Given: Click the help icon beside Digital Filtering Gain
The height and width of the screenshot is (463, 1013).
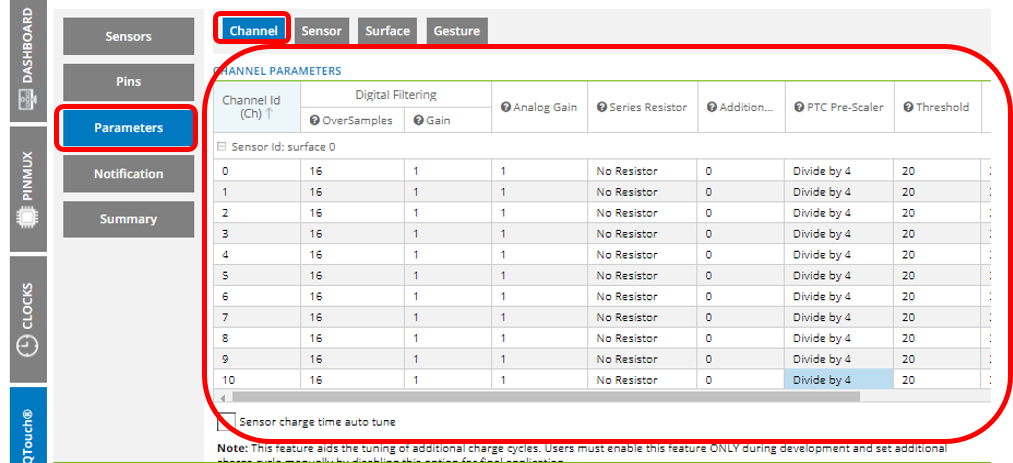Looking at the screenshot, I should click(x=419, y=120).
